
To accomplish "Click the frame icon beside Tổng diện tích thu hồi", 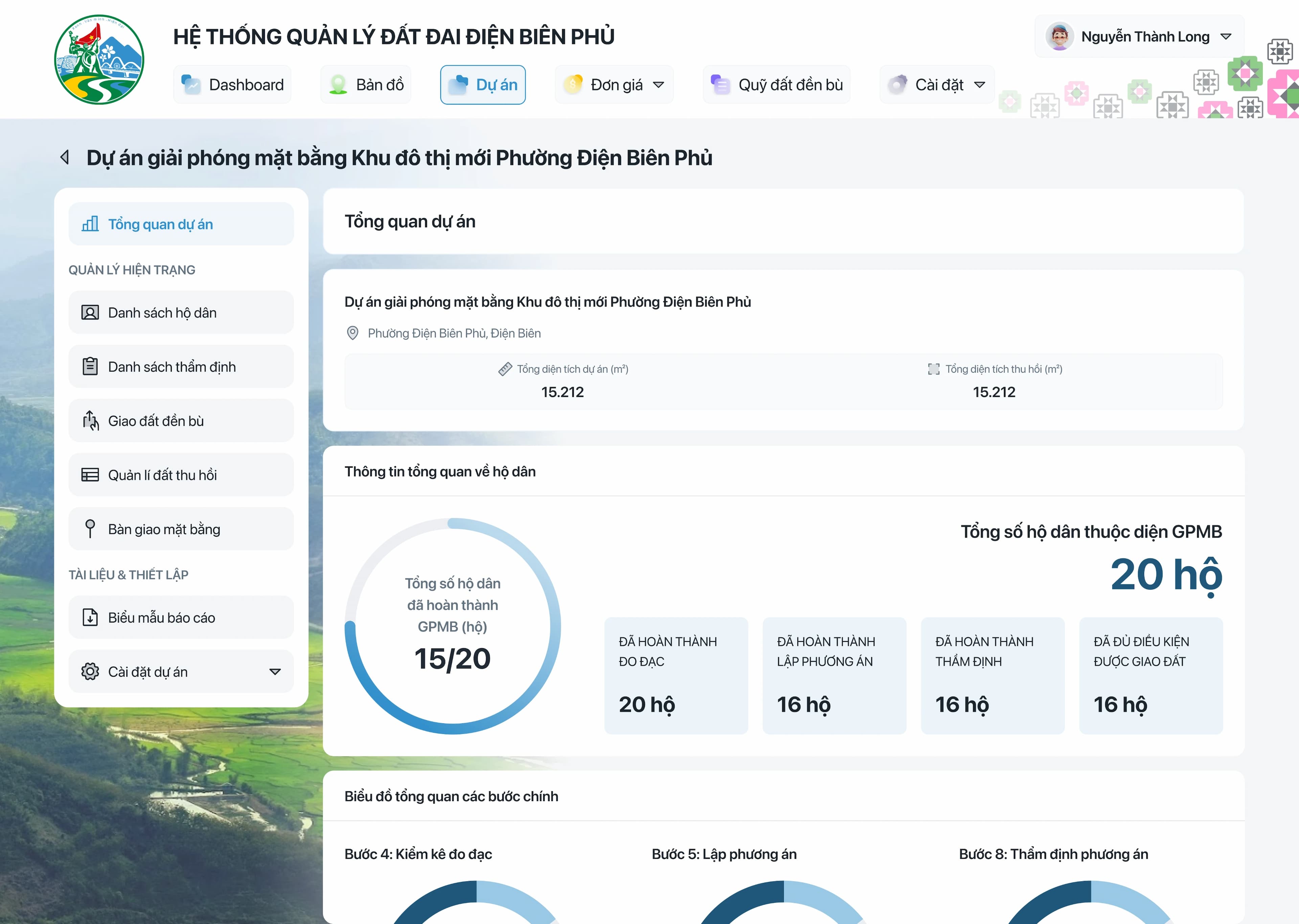I will [x=934, y=369].
